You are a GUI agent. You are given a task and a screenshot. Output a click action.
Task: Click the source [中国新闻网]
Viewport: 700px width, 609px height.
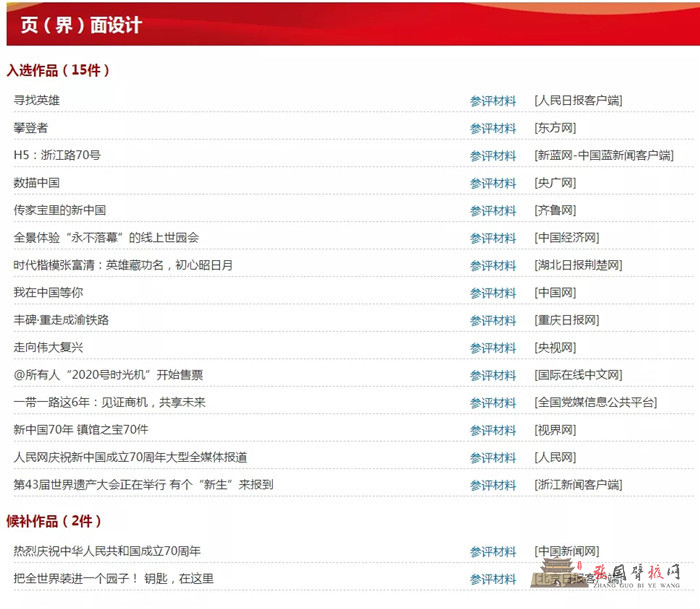click(567, 551)
